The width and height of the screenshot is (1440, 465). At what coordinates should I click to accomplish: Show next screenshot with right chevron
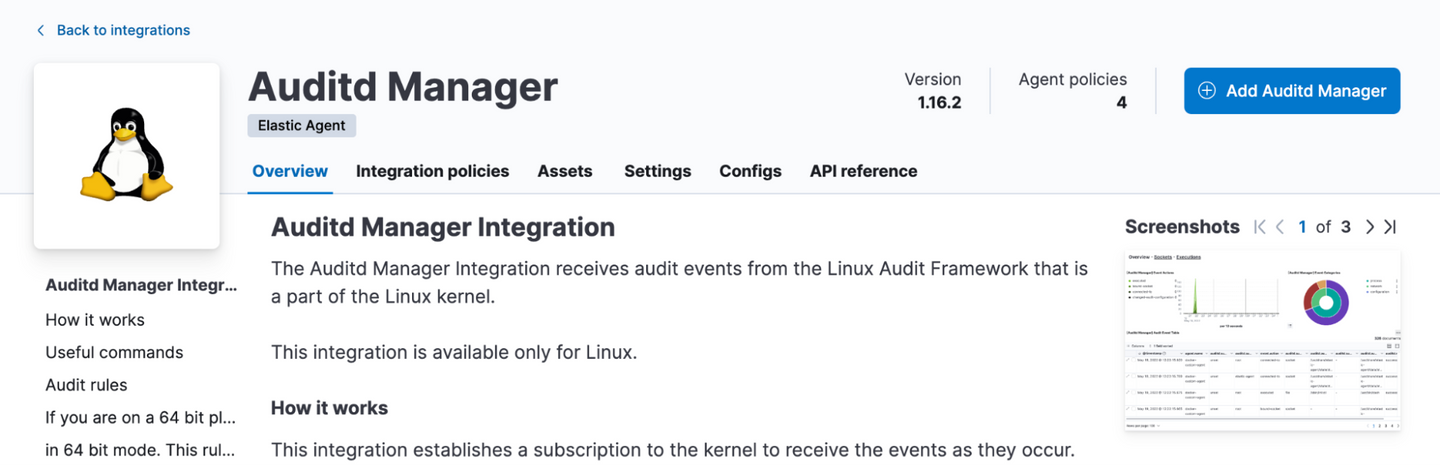point(1370,227)
